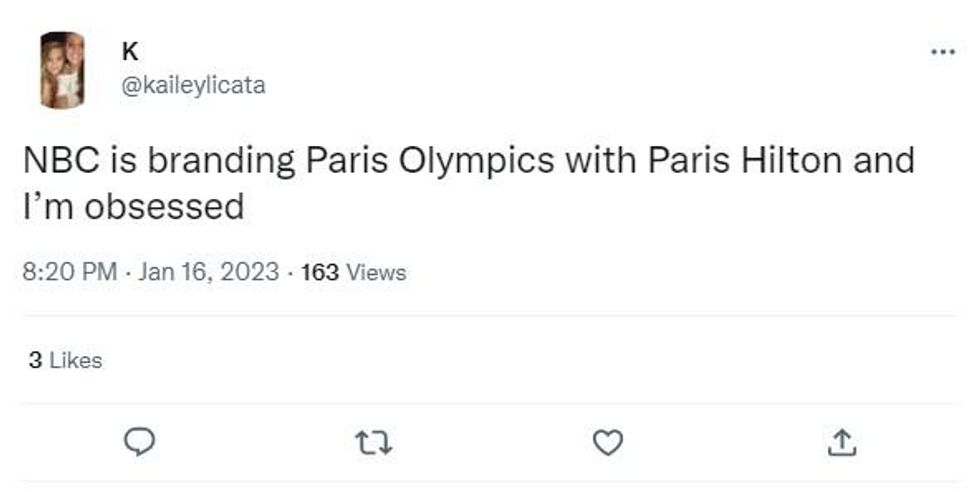Click the bold 163 view count number

click(x=319, y=272)
